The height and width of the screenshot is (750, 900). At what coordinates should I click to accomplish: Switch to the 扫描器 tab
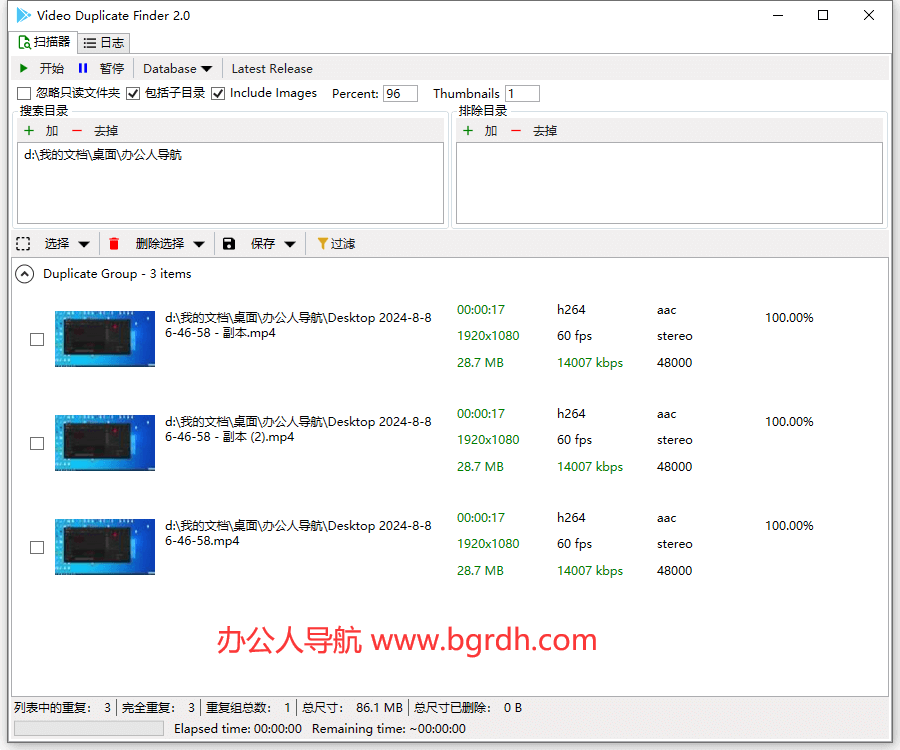44,43
